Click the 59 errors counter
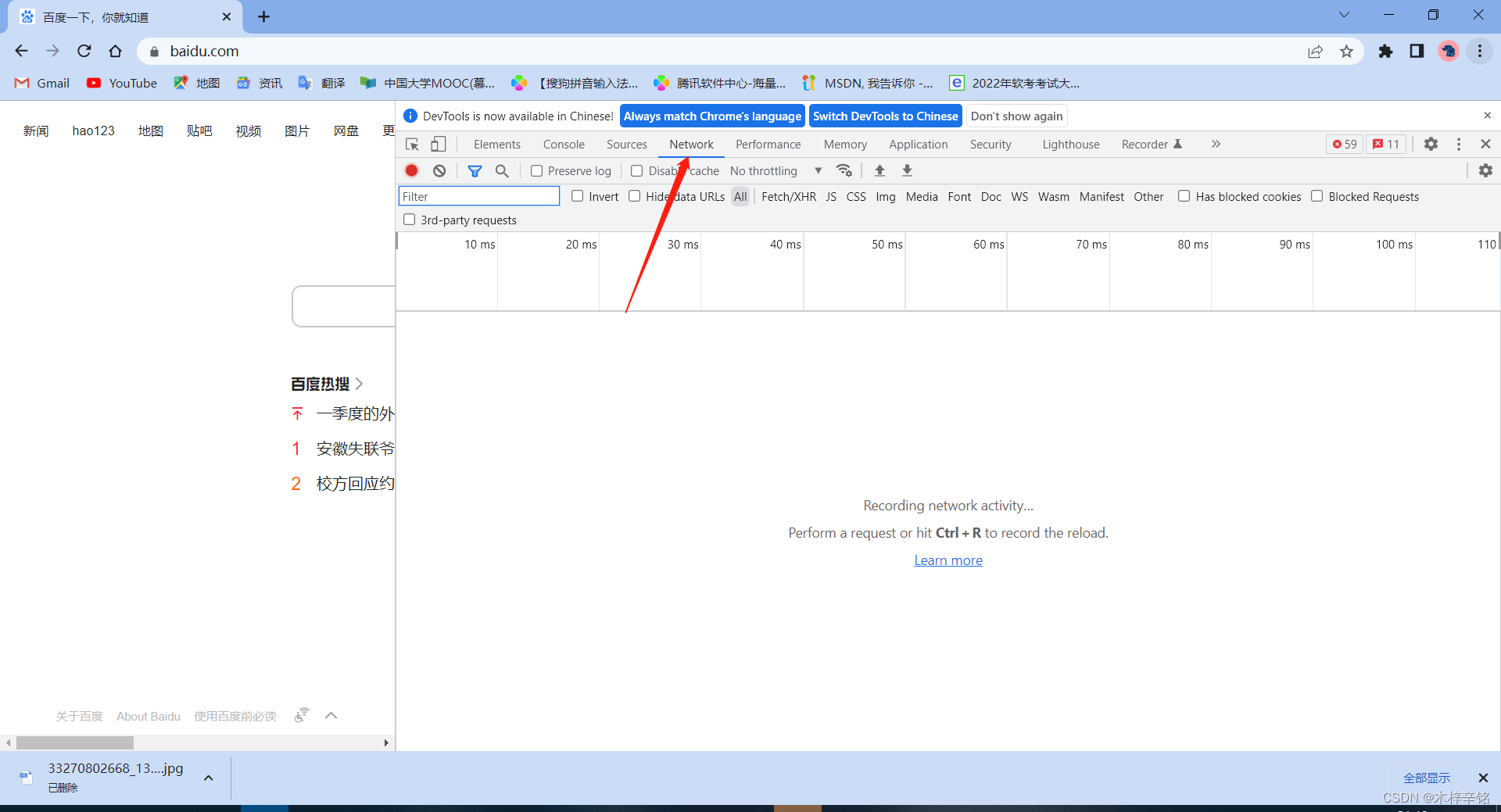This screenshot has height=812, width=1501. pyautogui.click(x=1345, y=144)
